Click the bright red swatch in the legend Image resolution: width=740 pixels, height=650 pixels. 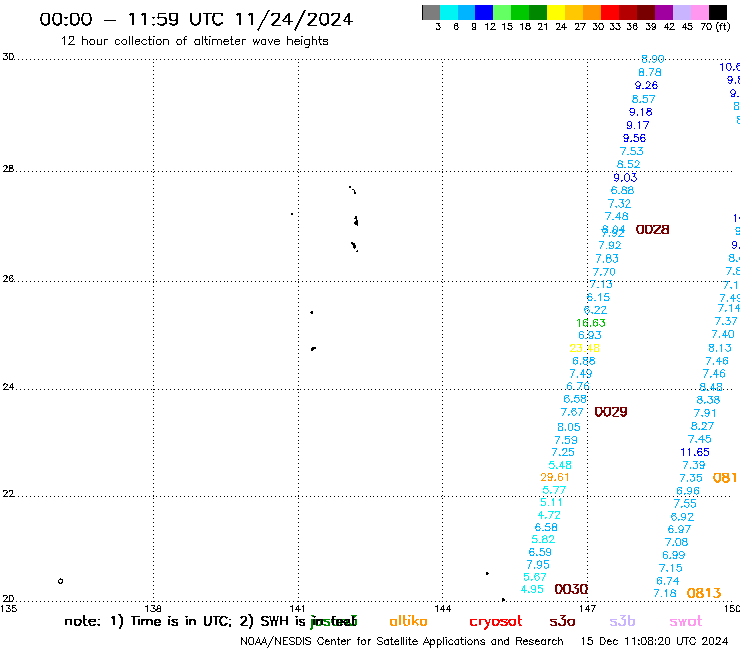610,12
